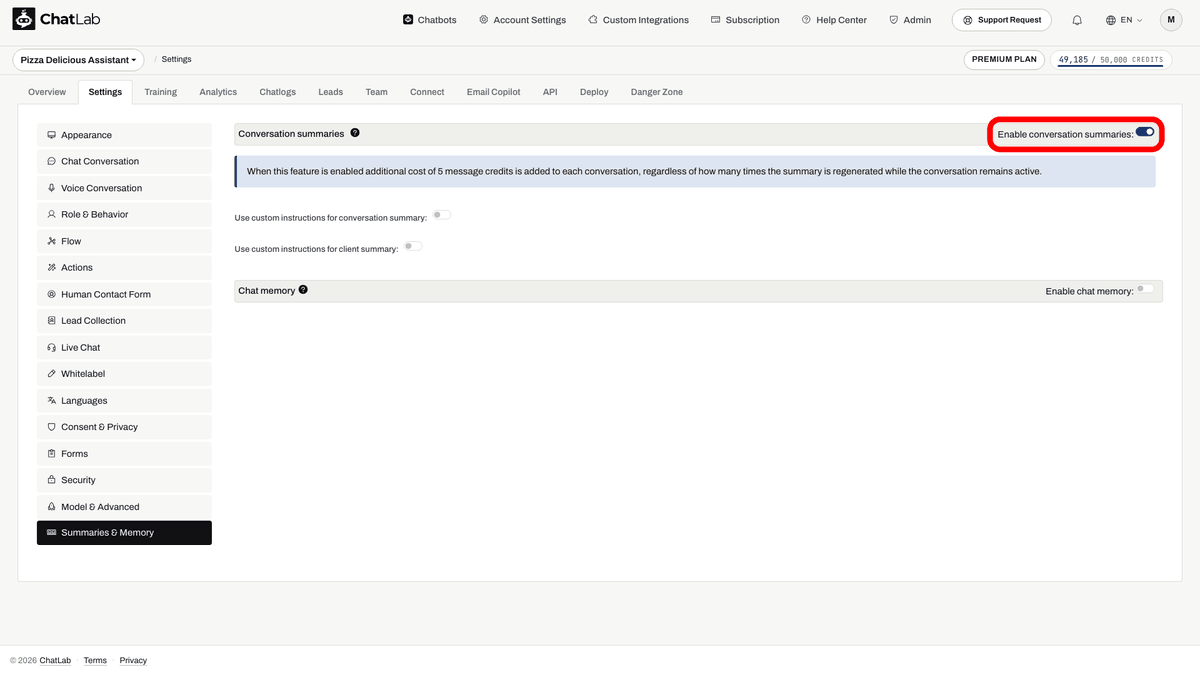
Task: Click the Consent & Privacy shield icon
Action: click(x=51, y=427)
